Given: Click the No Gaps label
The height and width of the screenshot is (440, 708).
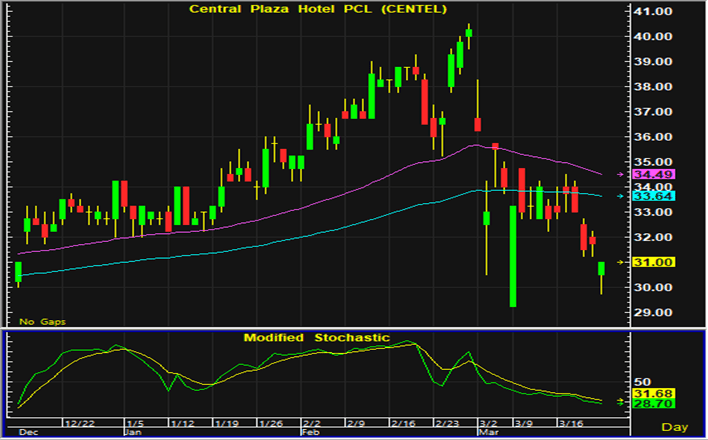Looking at the screenshot, I should [39, 320].
